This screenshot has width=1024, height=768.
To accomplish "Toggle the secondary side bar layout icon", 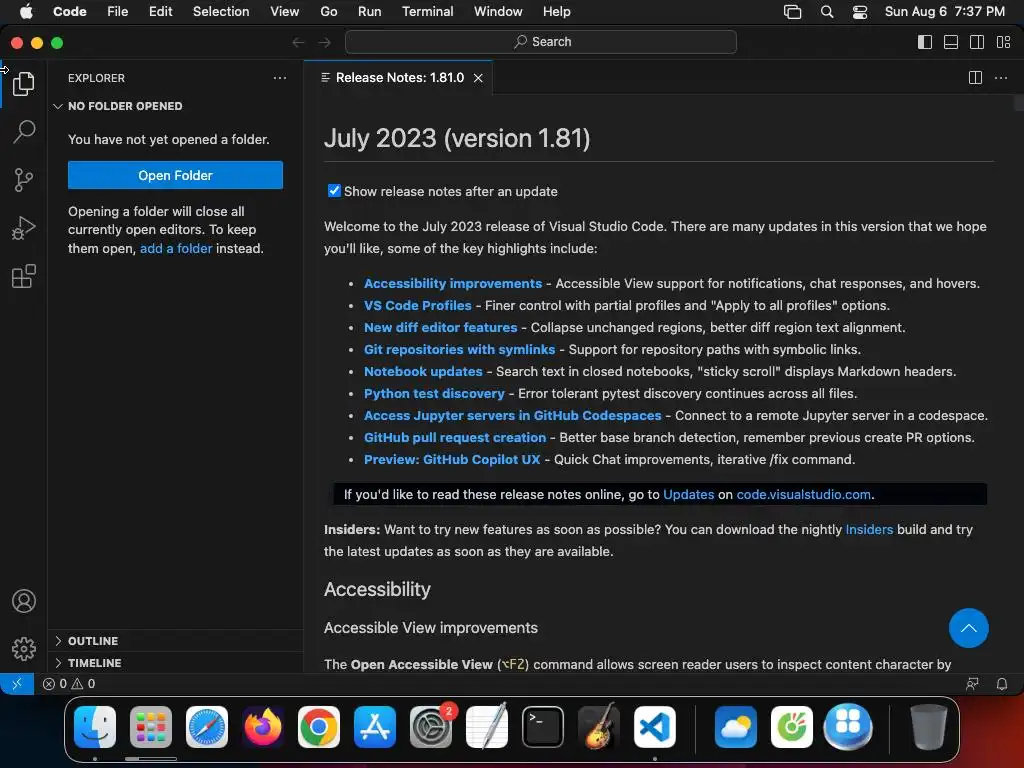I will (x=977, y=42).
